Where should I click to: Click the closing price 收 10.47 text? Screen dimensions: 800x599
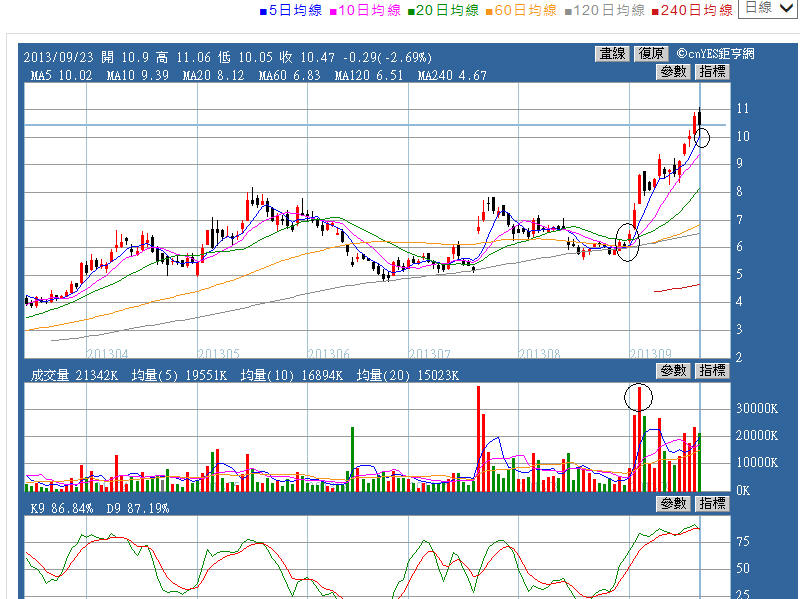pos(307,57)
